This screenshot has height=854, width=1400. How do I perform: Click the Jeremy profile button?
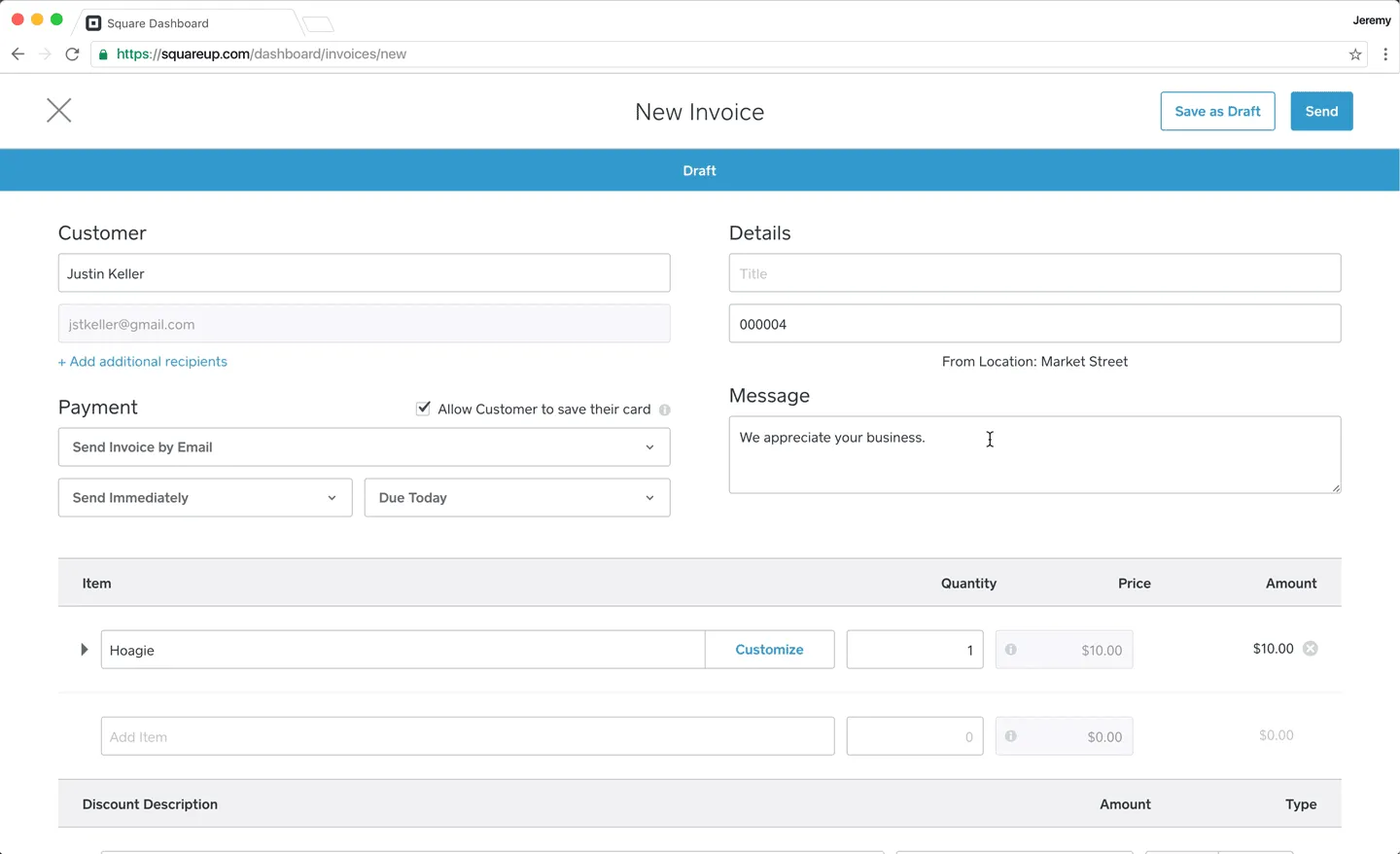point(1371,20)
